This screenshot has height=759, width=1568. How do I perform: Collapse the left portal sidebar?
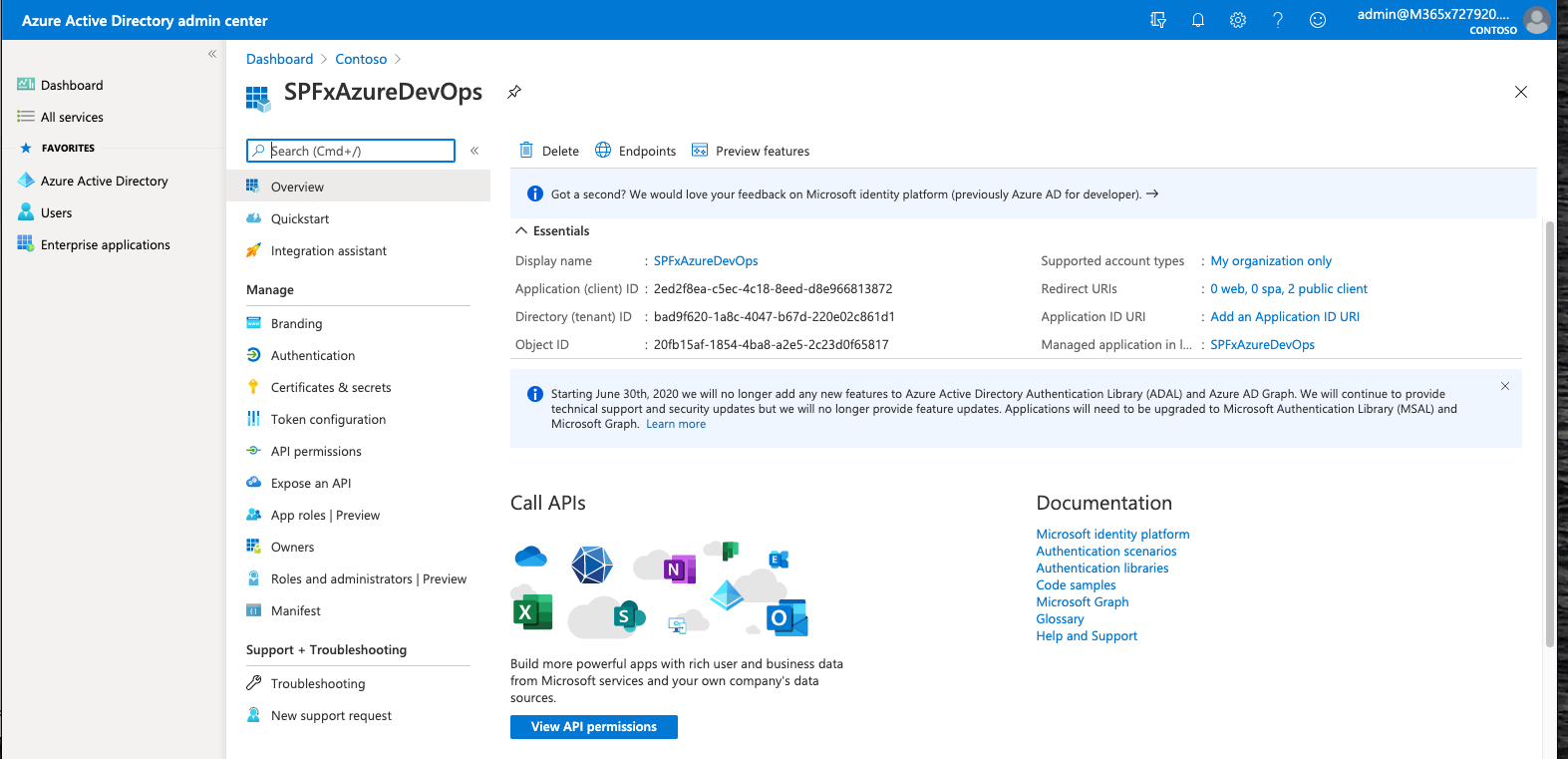pos(212,54)
